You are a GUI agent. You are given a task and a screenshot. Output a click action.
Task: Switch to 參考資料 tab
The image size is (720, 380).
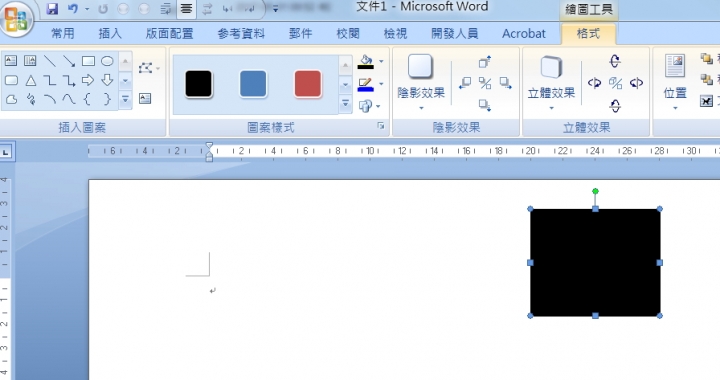[241, 34]
